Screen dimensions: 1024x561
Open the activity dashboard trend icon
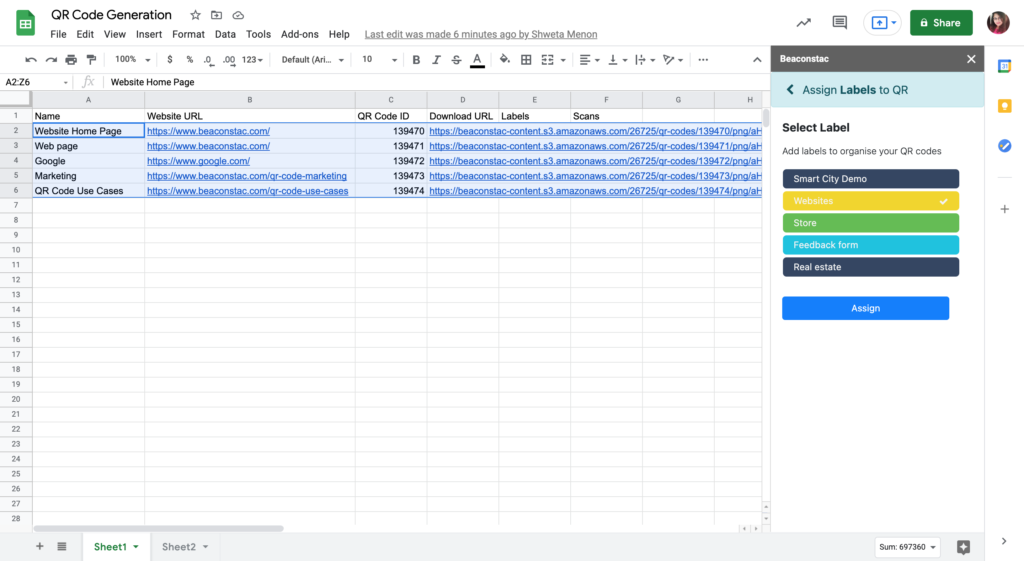pos(803,23)
